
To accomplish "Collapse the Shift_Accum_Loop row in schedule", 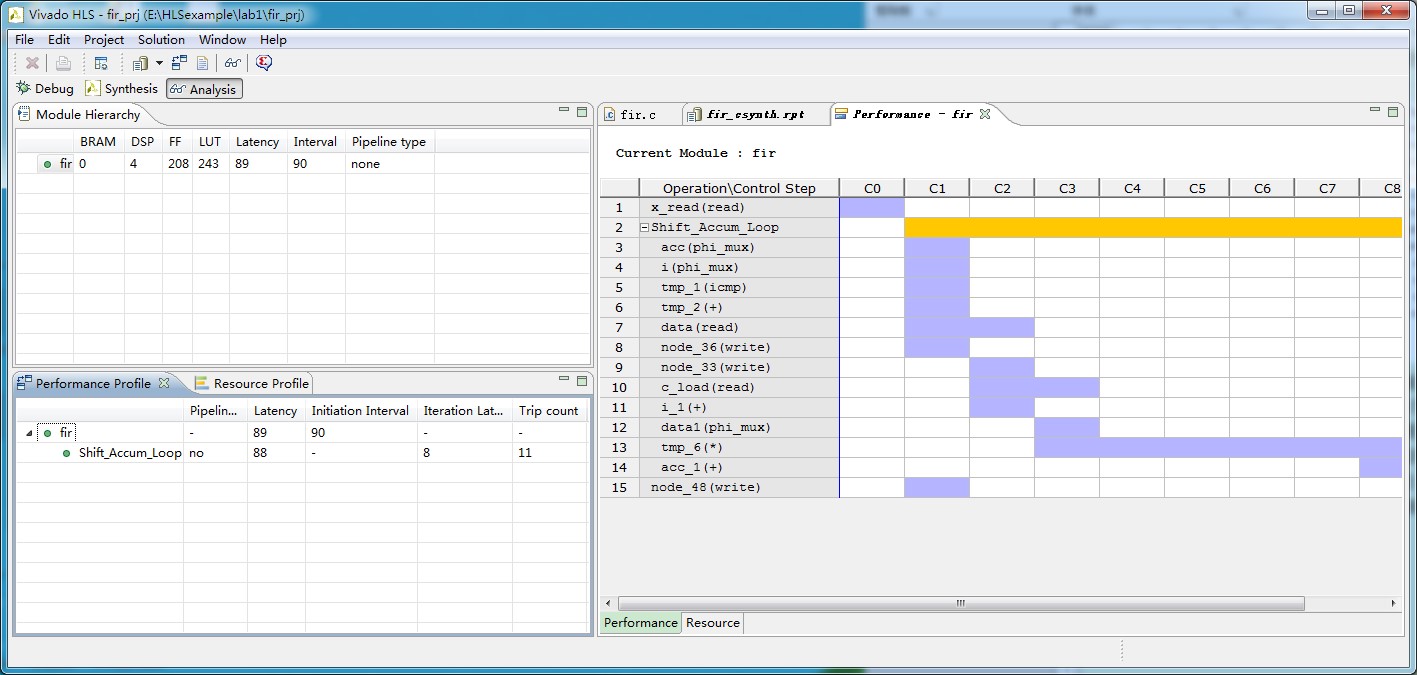I will (645, 228).
